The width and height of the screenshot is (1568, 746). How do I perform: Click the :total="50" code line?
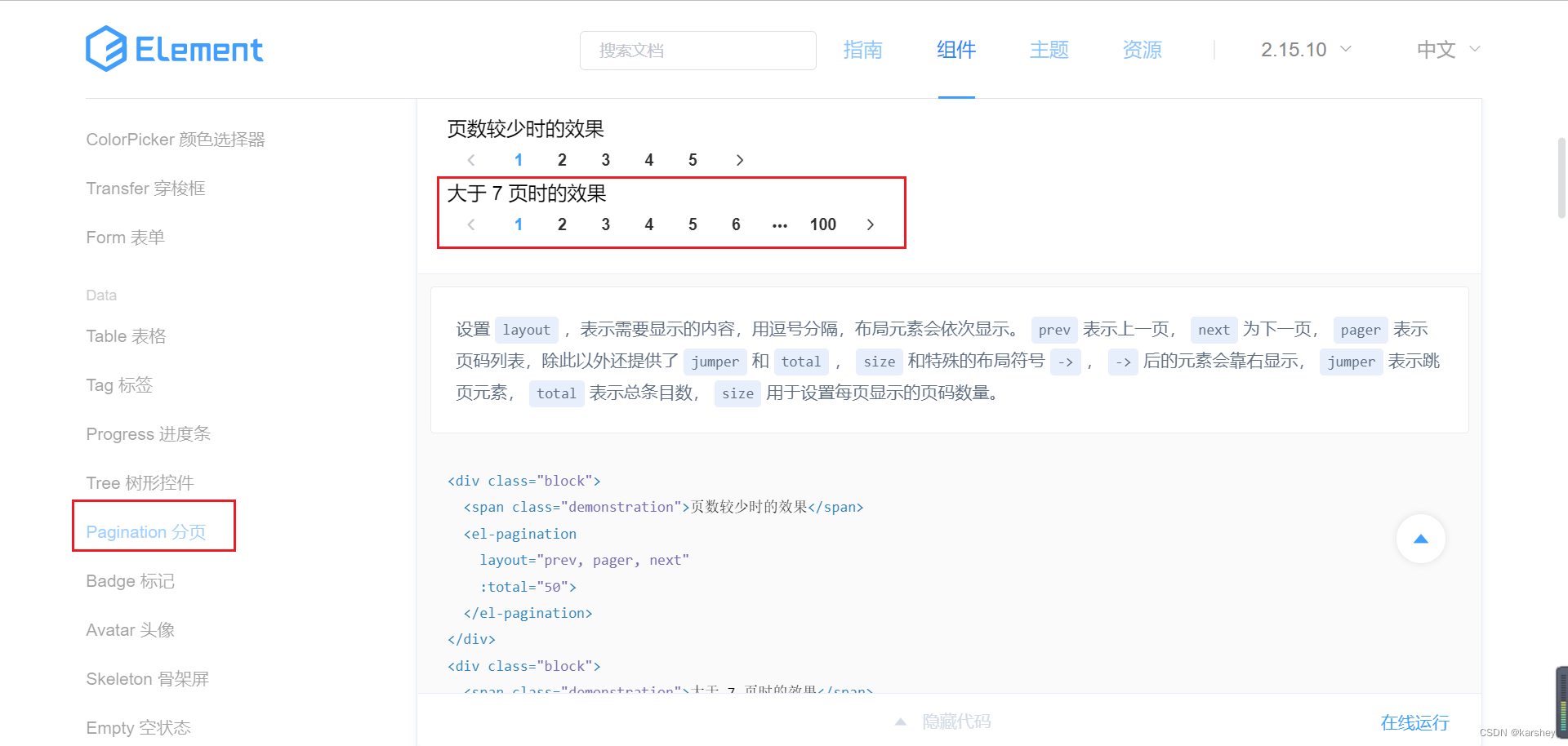tap(528, 587)
